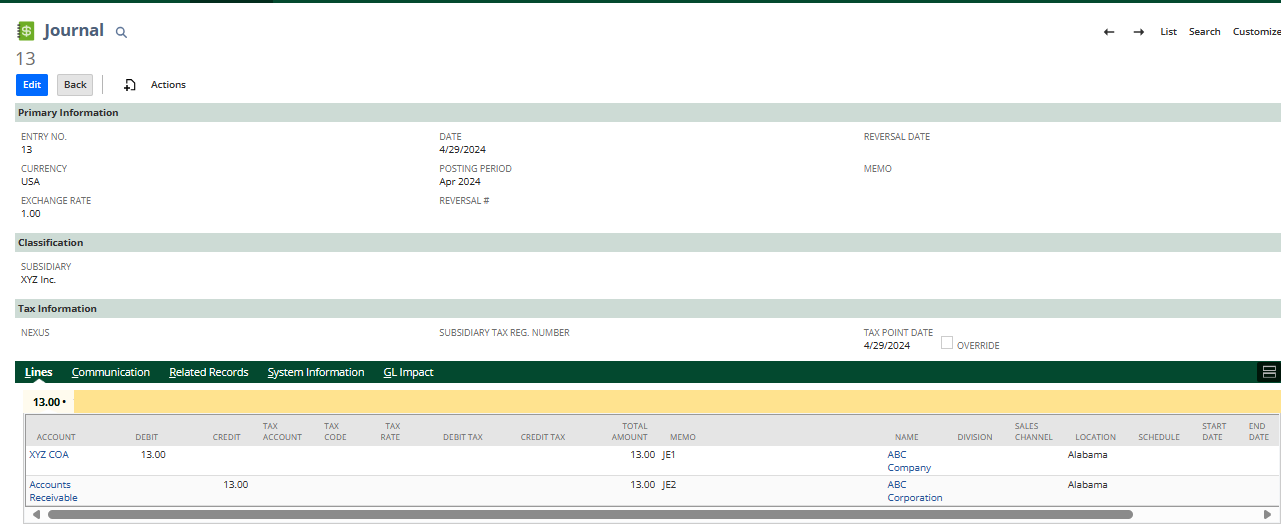Click the scrollbar right arrow
Image resolution: width=1281 pixels, height=530 pixels.
tap(1268, 515)
